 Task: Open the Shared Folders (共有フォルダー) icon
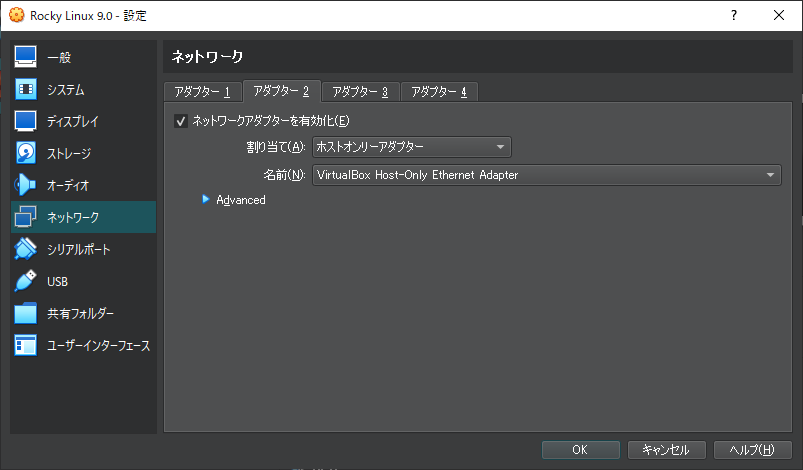(25, 313)
